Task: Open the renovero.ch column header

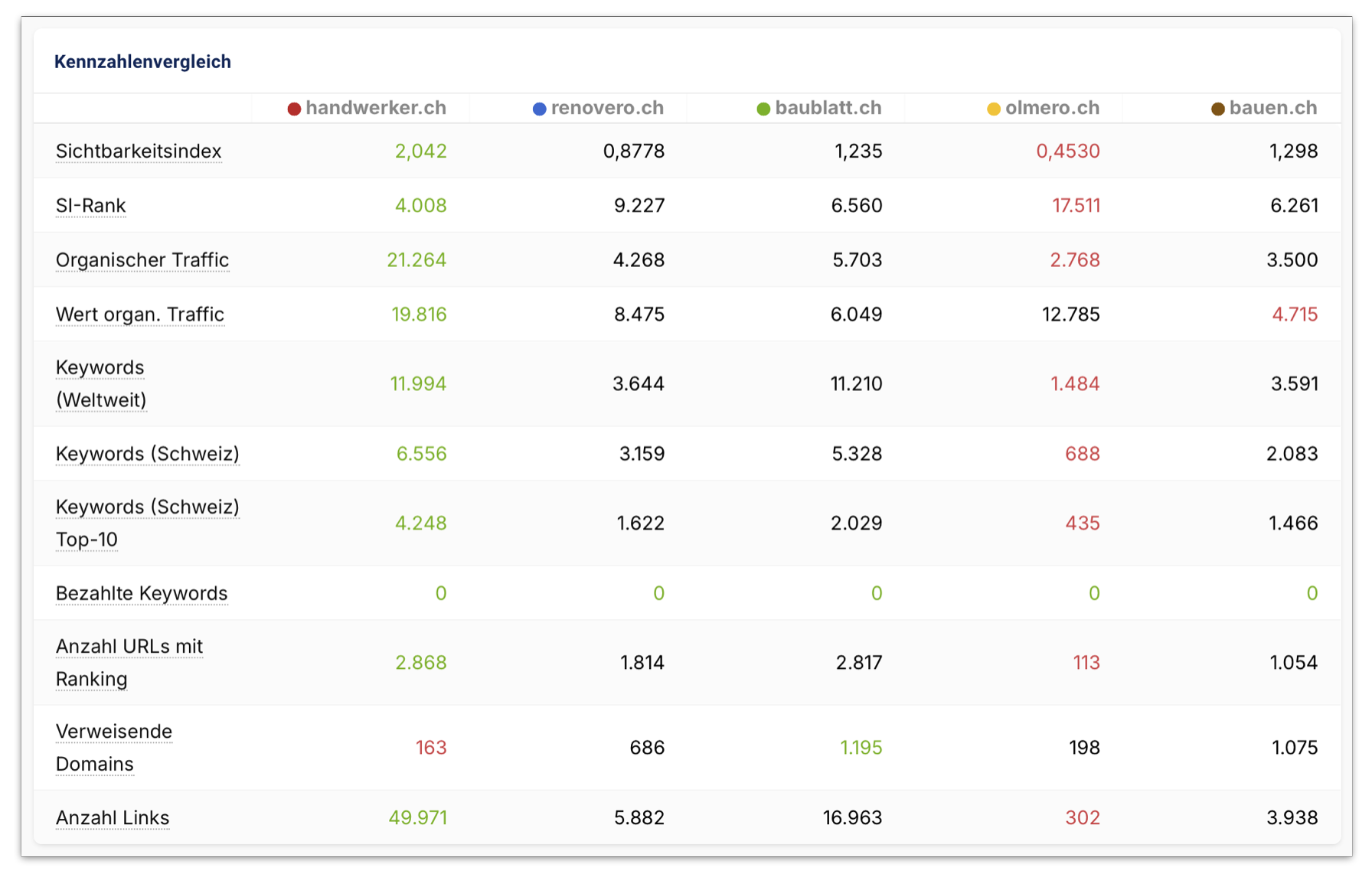Action: coord(607,108)
